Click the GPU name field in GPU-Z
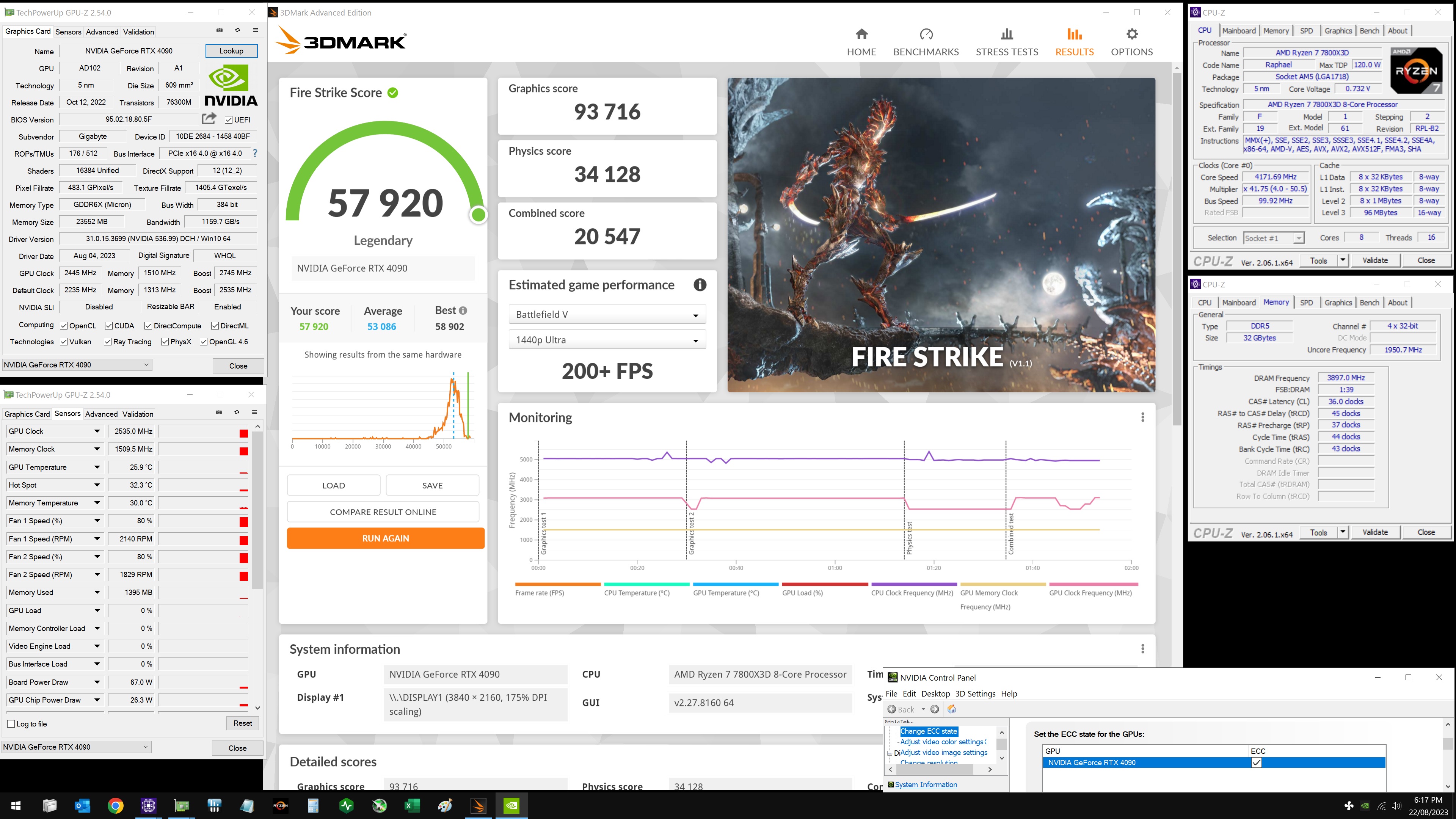Image resolution: width=1456 pixels, height=819 pixels. coord(129,51)
